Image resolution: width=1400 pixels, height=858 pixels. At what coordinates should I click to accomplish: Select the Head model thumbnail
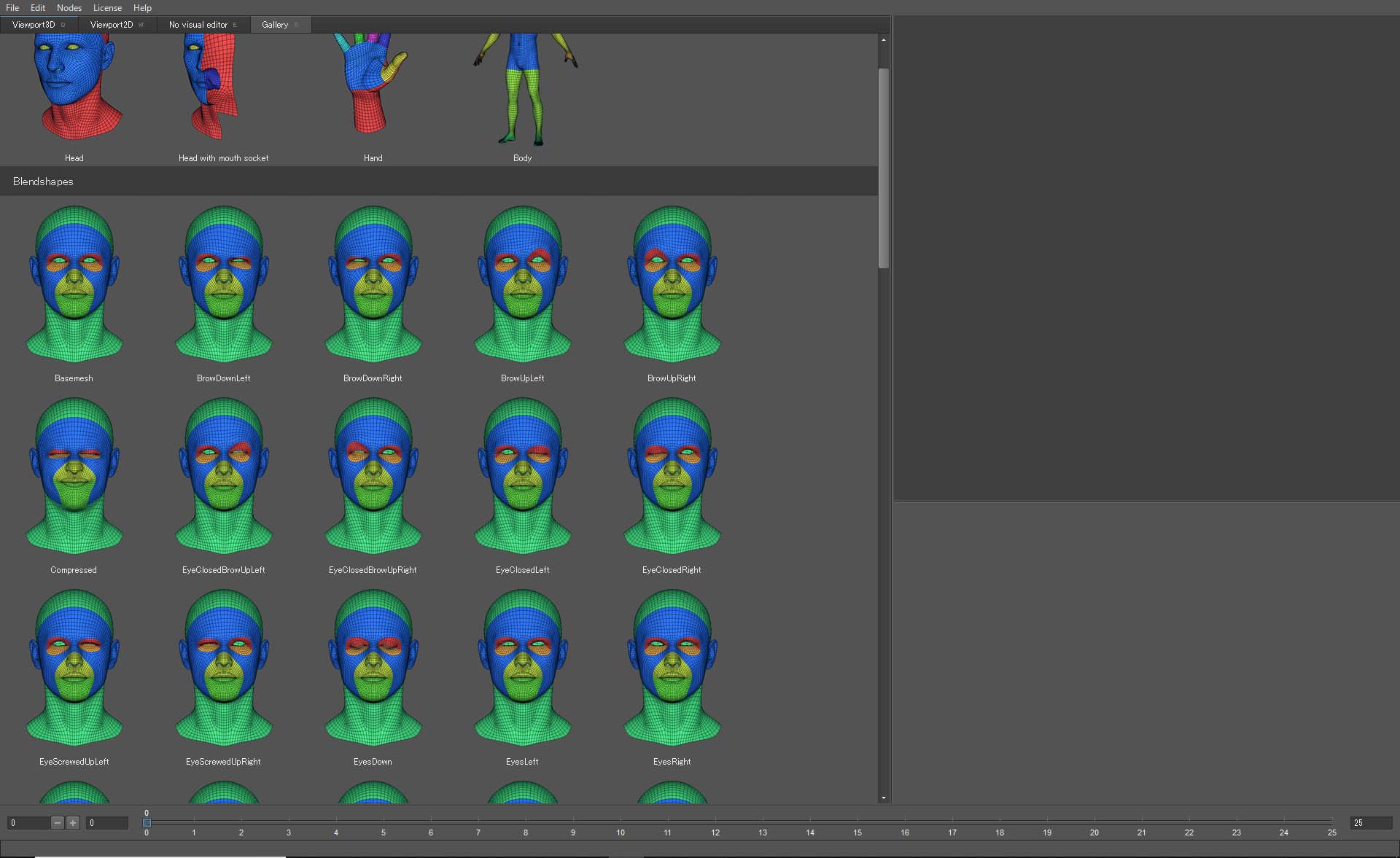click(74, 86)
